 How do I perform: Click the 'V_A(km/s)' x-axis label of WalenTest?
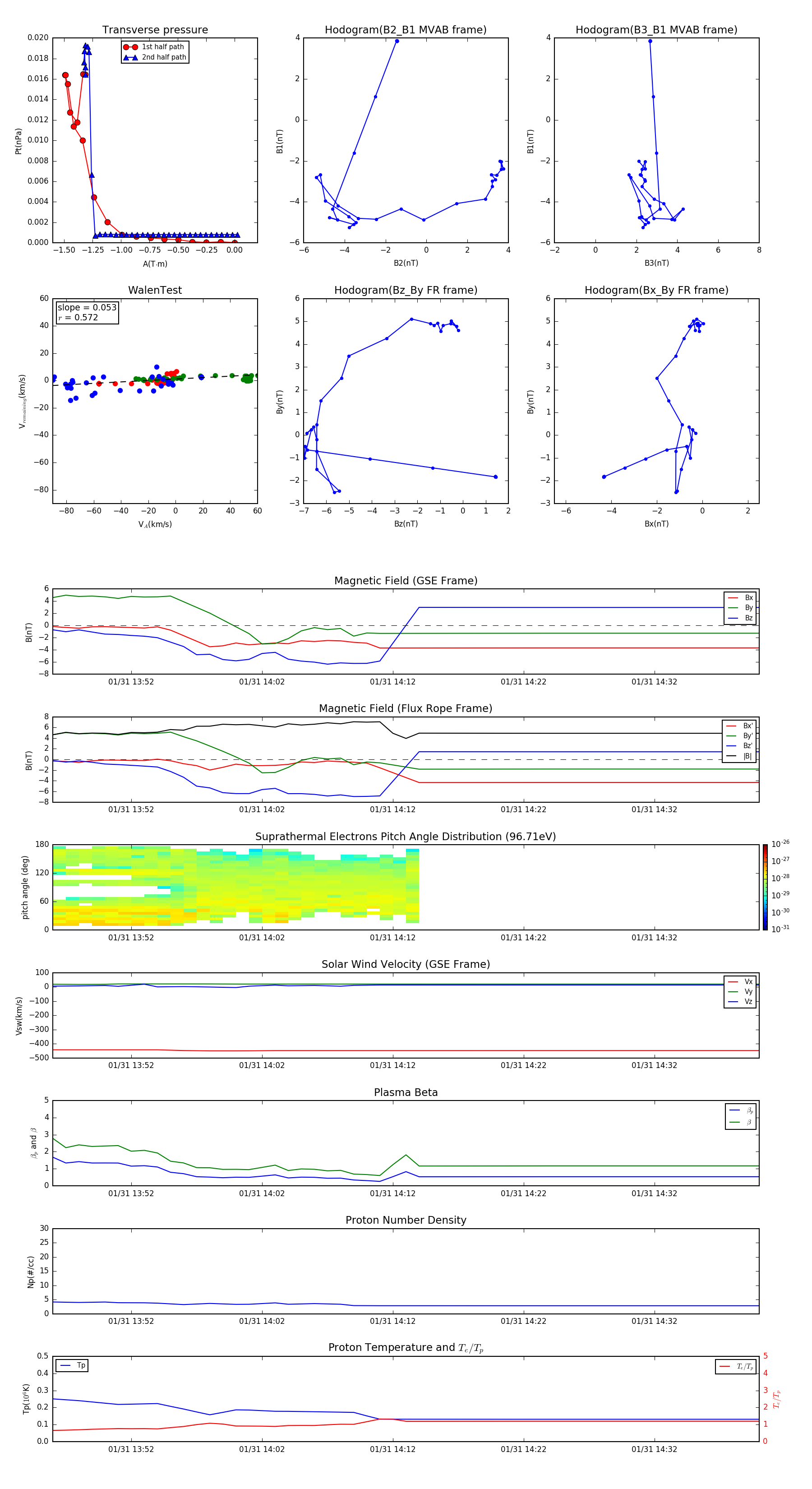point(155,524)
